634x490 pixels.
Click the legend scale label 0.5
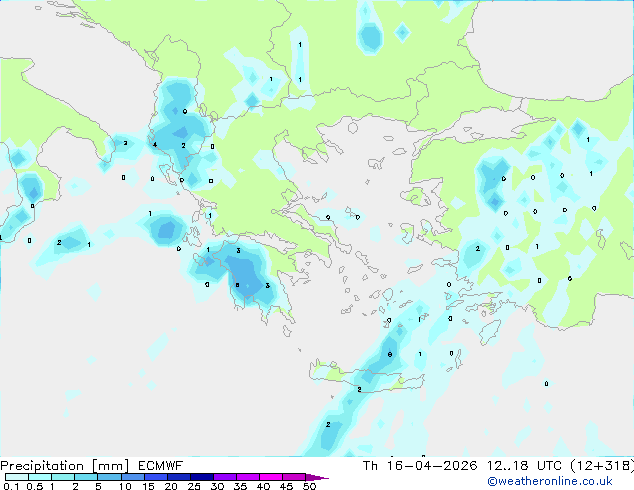click(34, 486)
